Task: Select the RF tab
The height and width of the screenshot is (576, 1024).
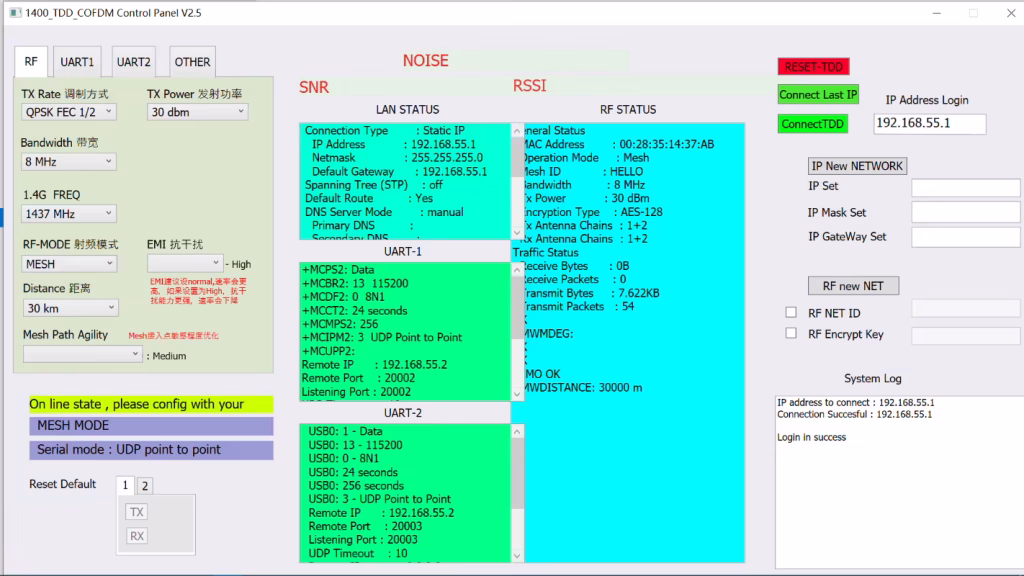Action: [30, 61]
